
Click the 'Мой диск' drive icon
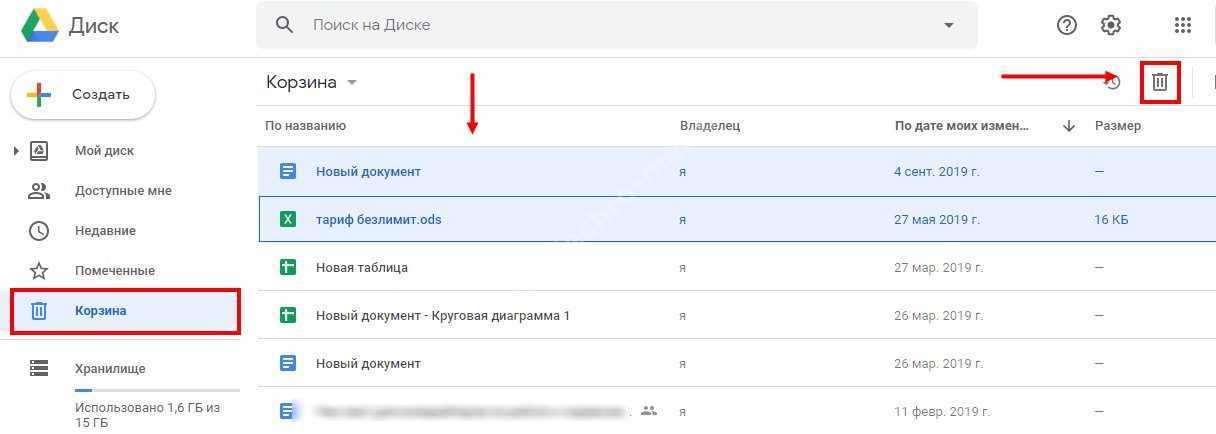click(39, 151)
